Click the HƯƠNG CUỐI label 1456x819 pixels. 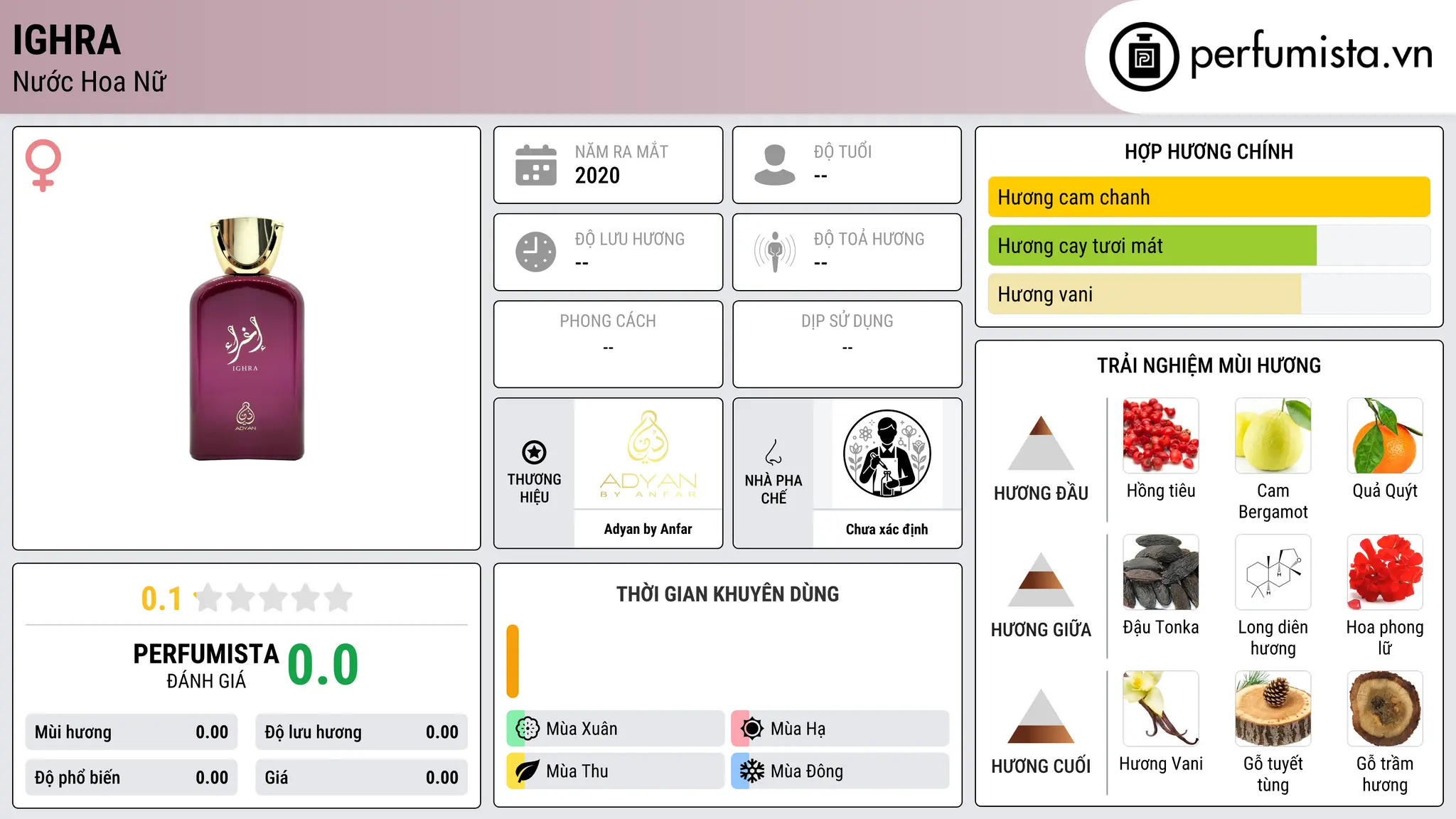pos(1041,766)
